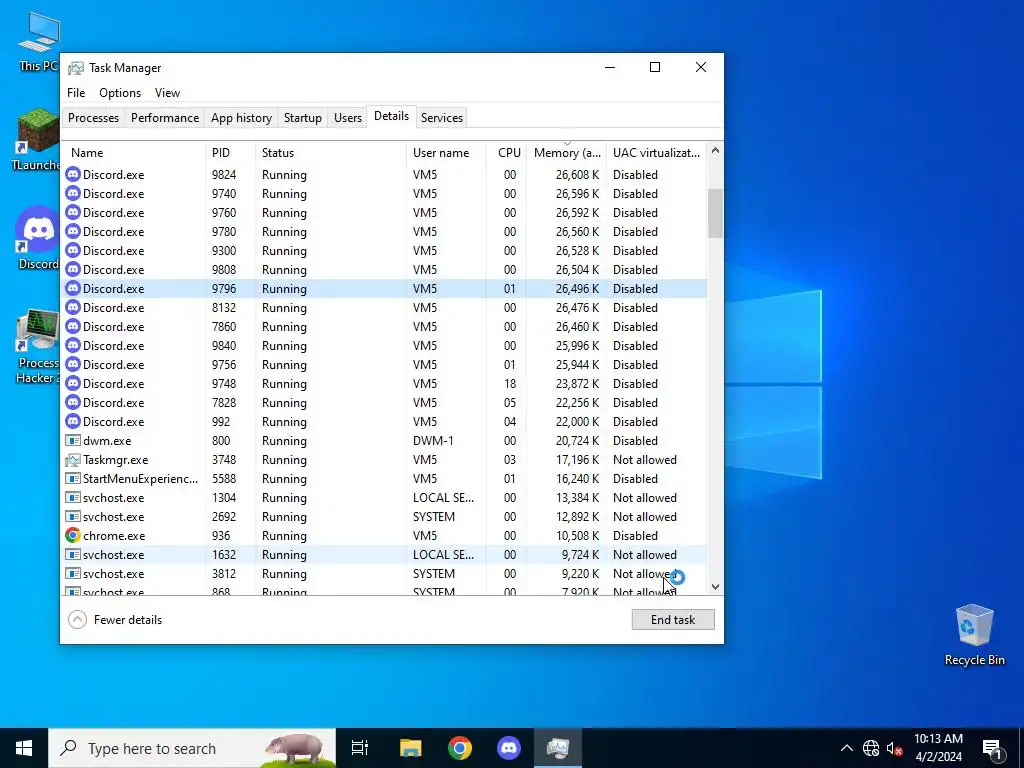Click the Taskmgr.exe process icon
The height and width of the screenshot is (768, 1024).
(73, 459)
